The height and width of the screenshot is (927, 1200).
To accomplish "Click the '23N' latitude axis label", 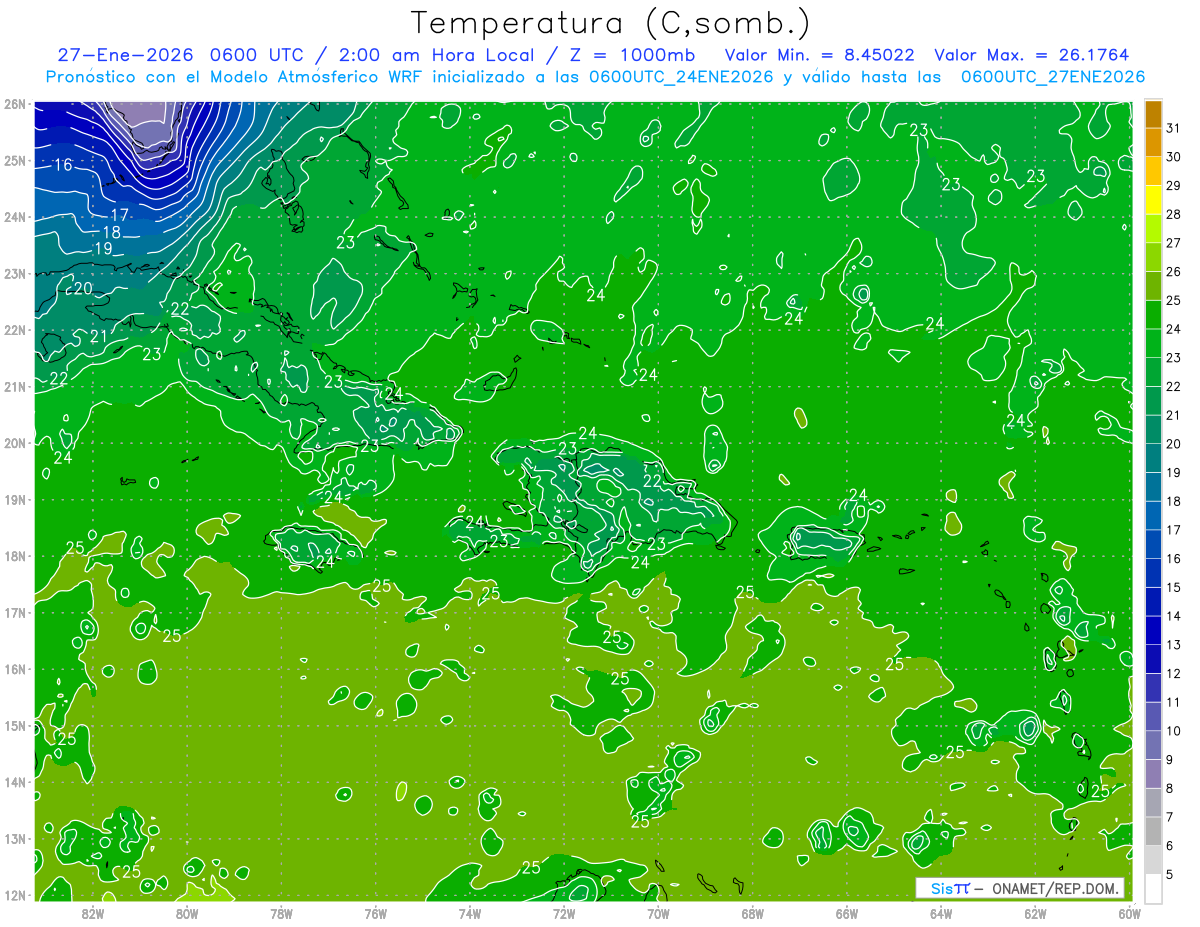I will (x=14, y=274).
